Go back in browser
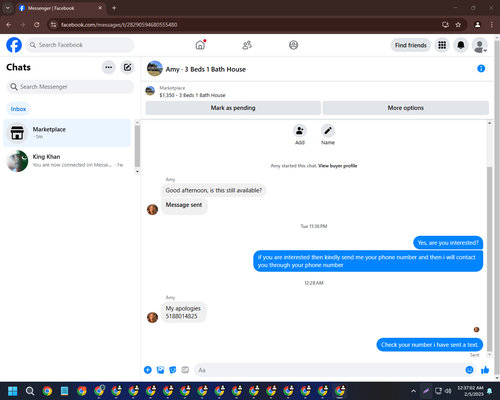Image resolution: width=500 pixels, height=400 pixels. (x=9, y=25)
